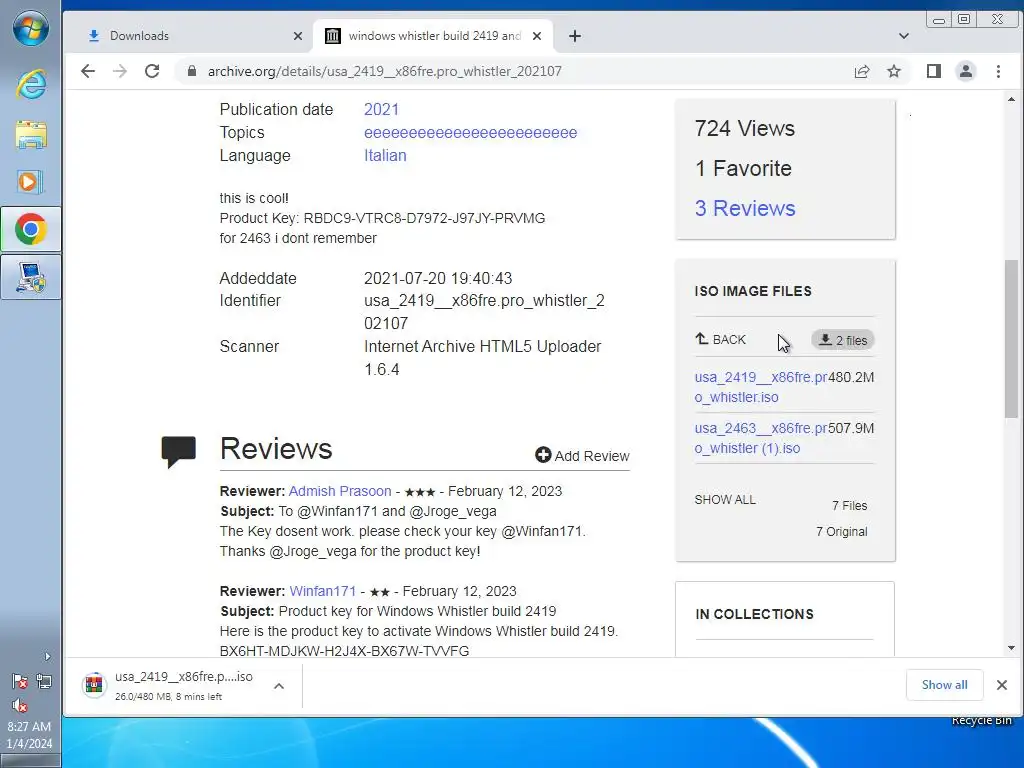Click the Addeddate value 2021-07-20 19:40:43
Image resolution: width=1024 pixels, height=768 pixels.
point(438,278)
